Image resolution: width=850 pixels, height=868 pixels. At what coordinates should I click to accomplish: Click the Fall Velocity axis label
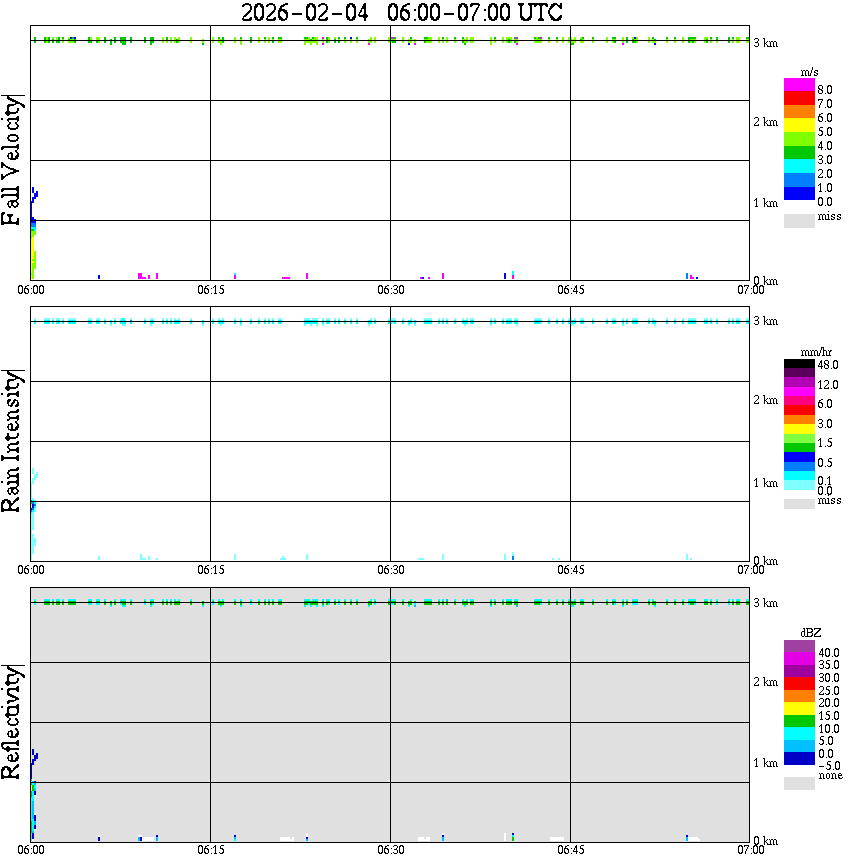(x=11, y=160)
